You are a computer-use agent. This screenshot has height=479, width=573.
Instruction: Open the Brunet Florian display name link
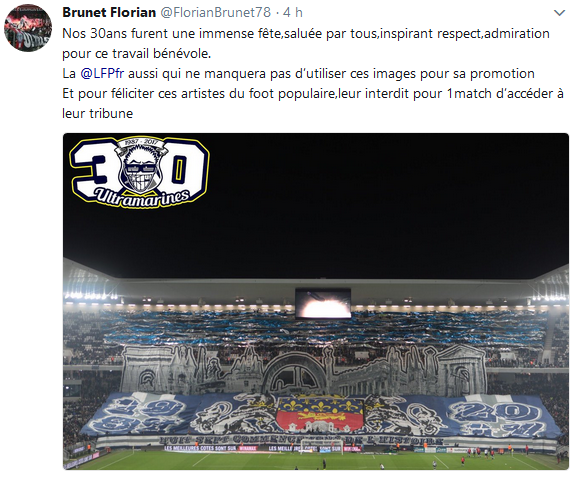(109, 12)
